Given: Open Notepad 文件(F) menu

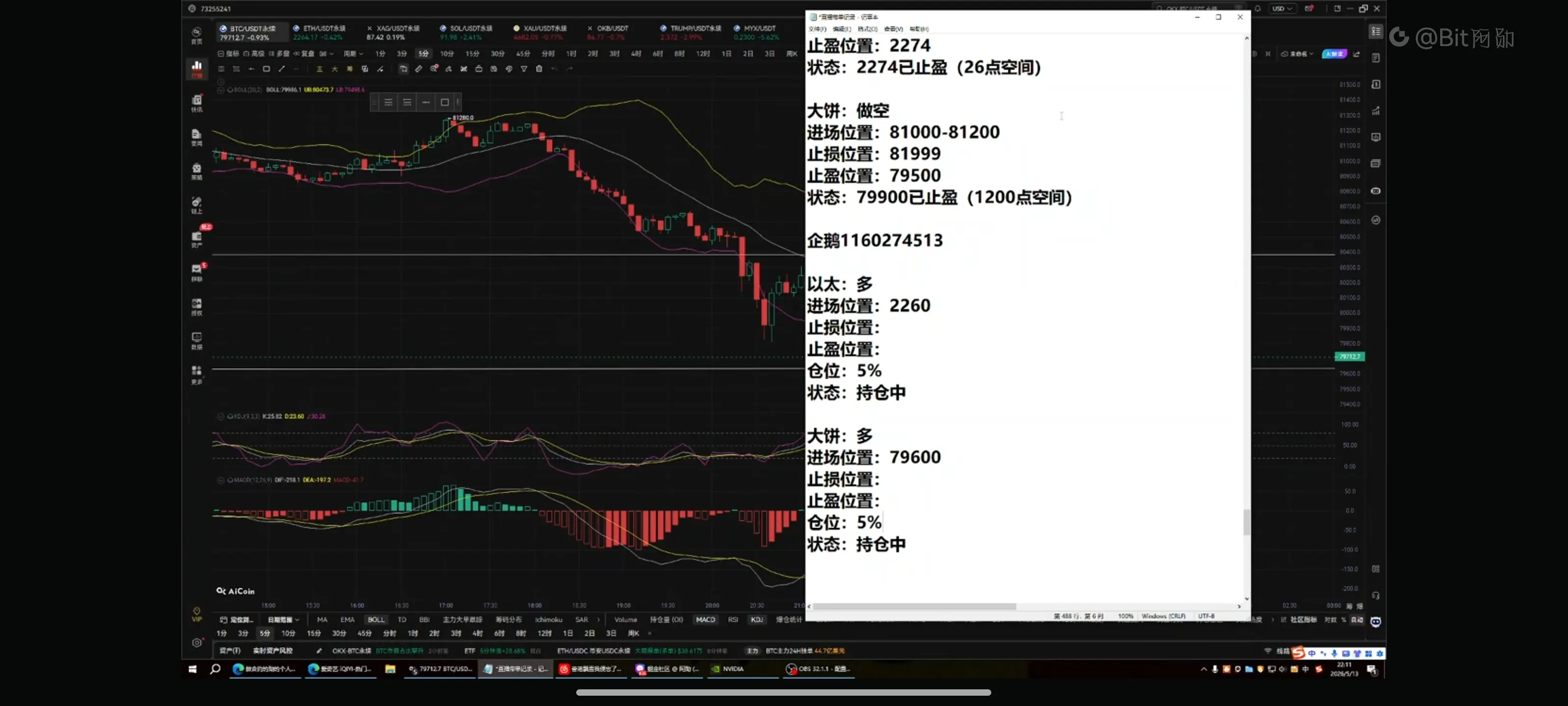Looking at the screenshot, I should pos(817,28).
